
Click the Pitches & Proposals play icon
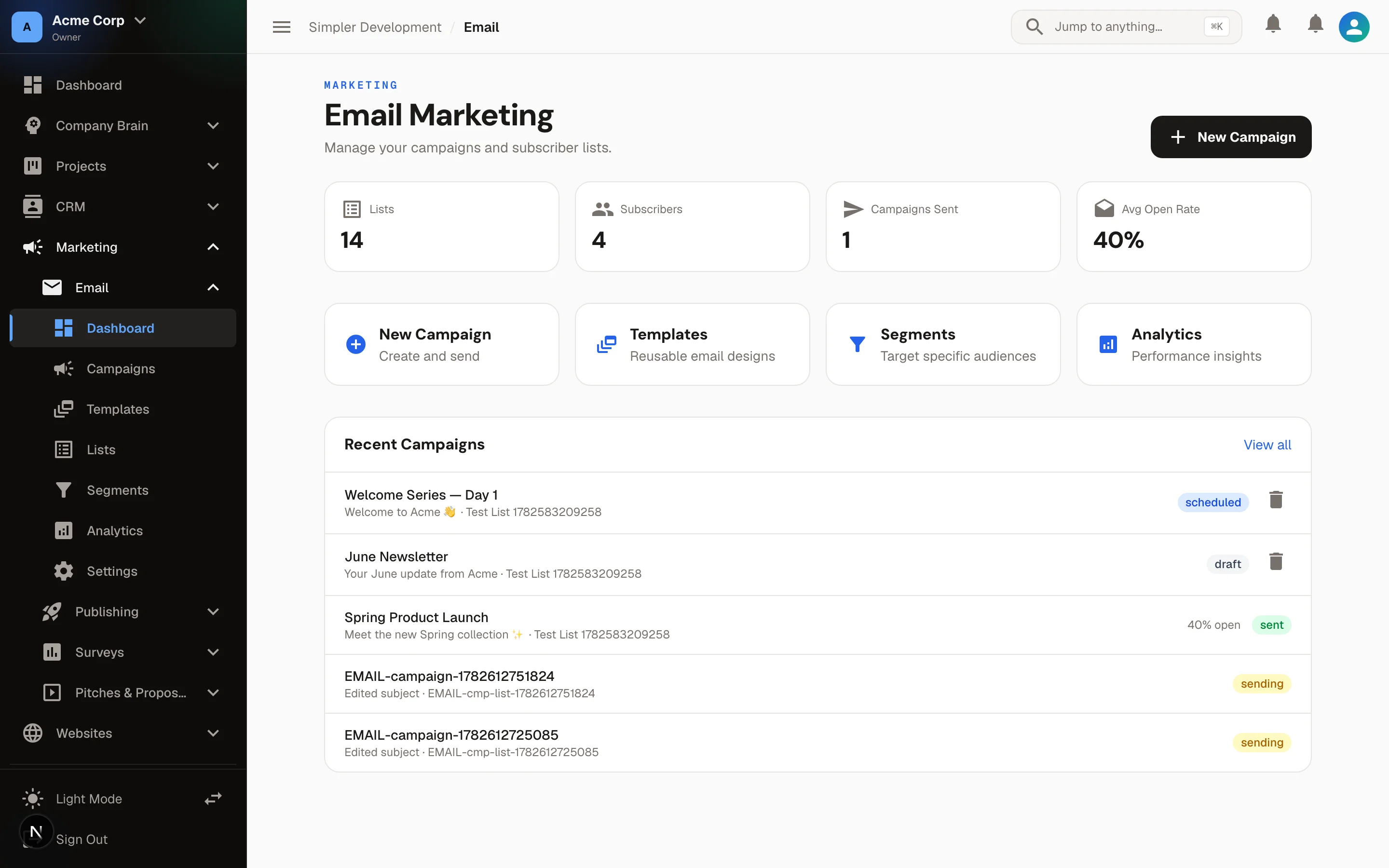point(52,692)
